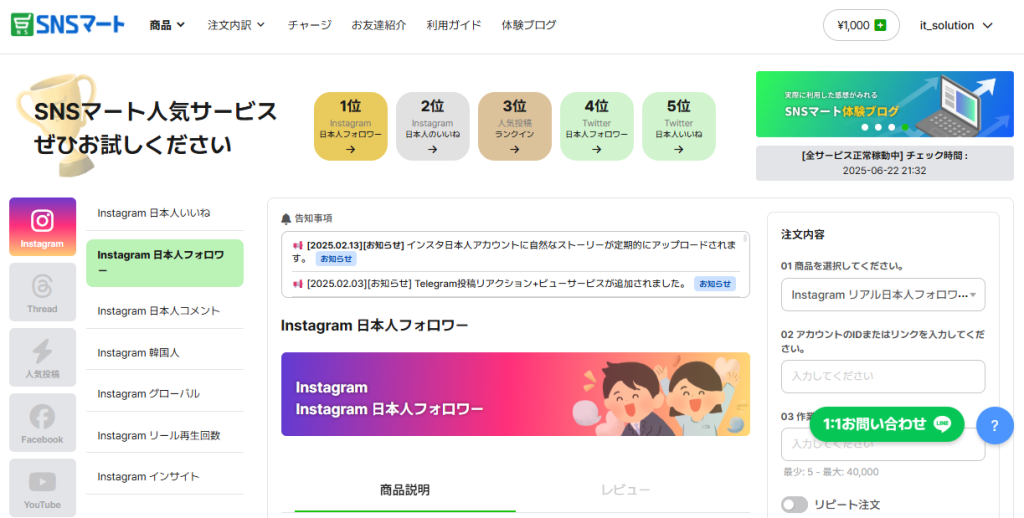Select the 人気投稿 lightning icon
The width and height of the screenshot is (1024, 518).
pyautogui.click(x=42, y=357)
